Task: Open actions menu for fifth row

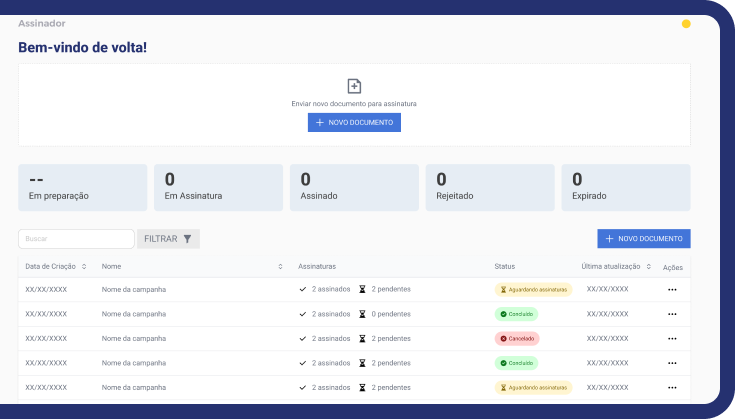Action: pos(672,388)
